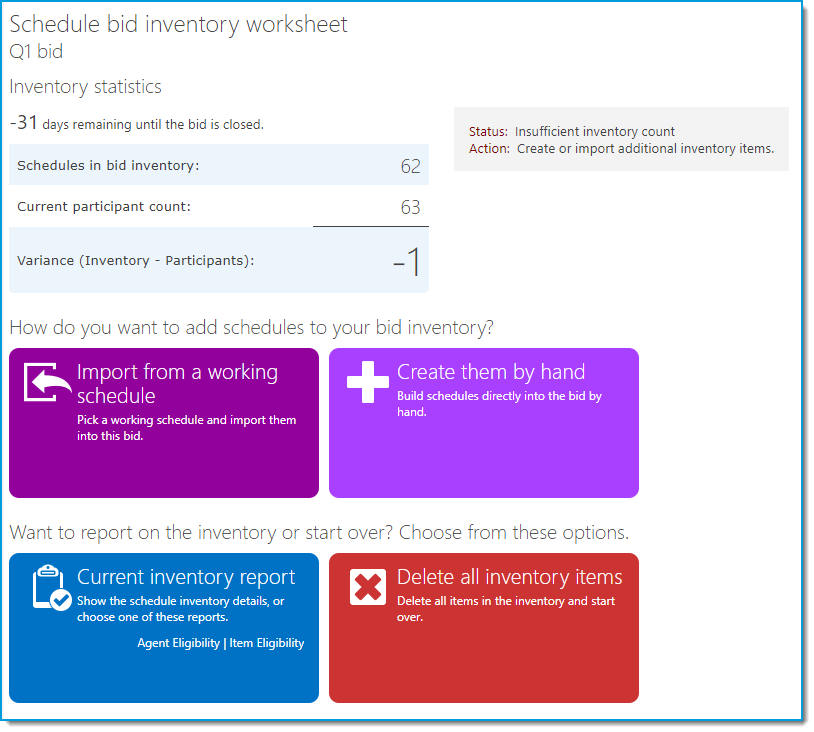Image resolution: width=814 pixels, height=732 pixels.
Task: Click 'How do you want to add schedules' heading
Action: (x=252, y=328)
